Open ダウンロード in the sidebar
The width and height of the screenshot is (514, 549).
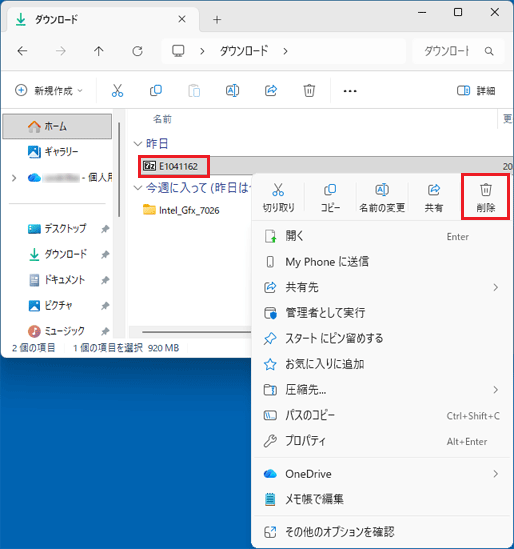57,254
